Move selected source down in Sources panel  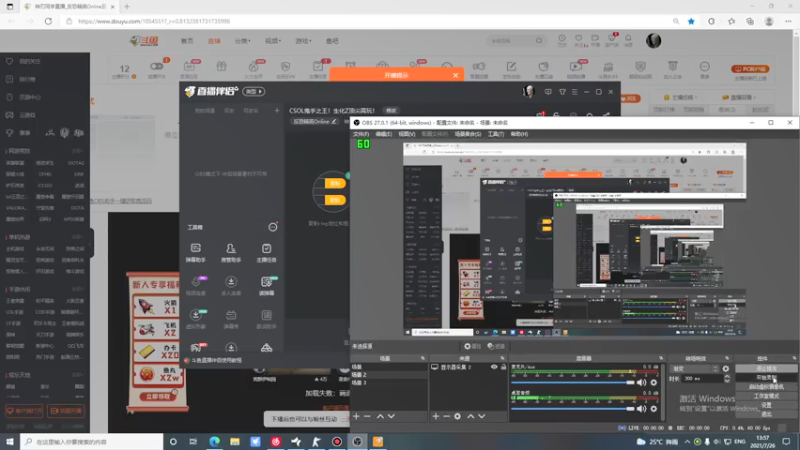[x=482, y=416]
